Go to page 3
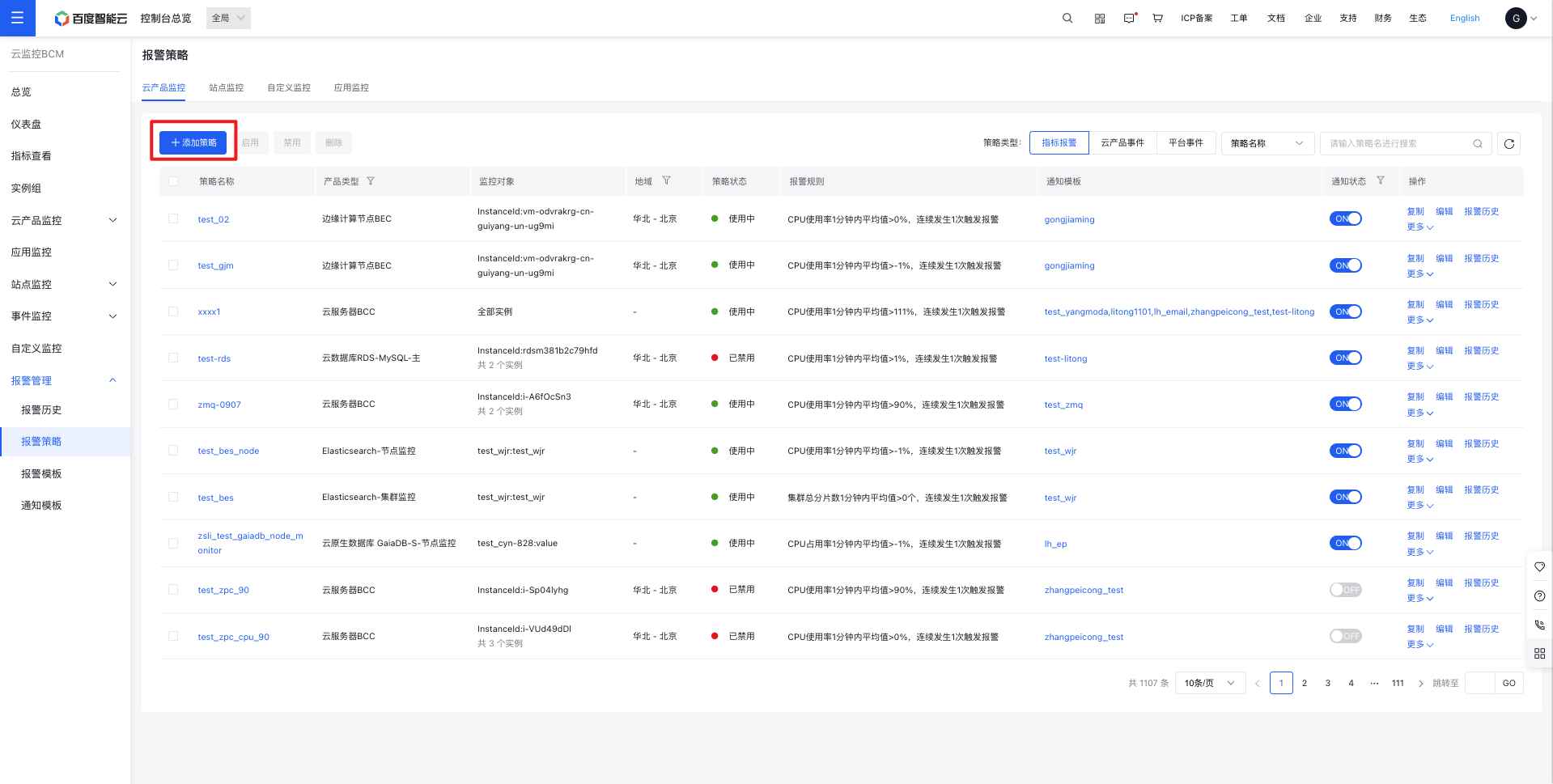 (x=1328, y=684)
